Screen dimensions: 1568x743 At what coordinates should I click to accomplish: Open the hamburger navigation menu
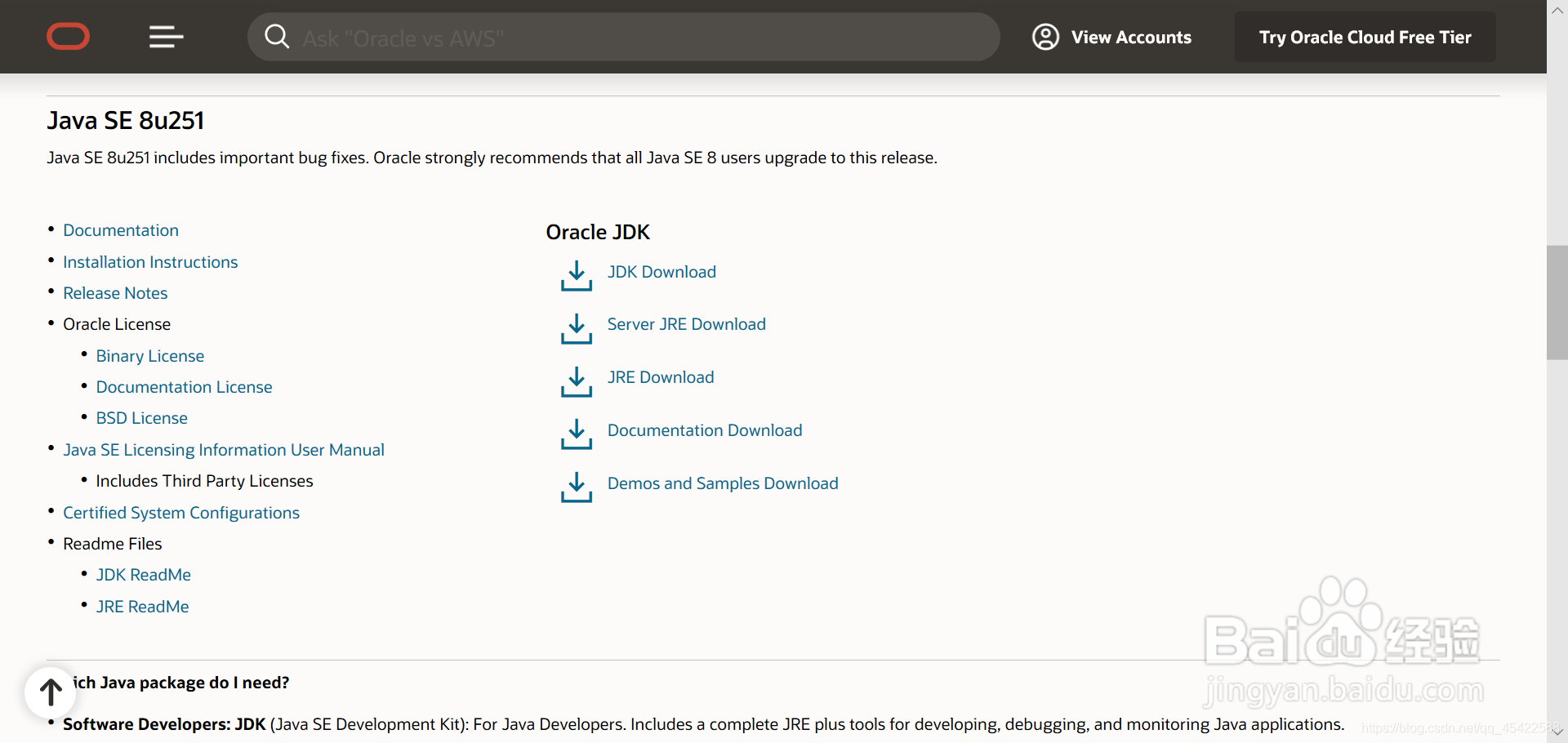pyautogui.click(x=166, y=37)
